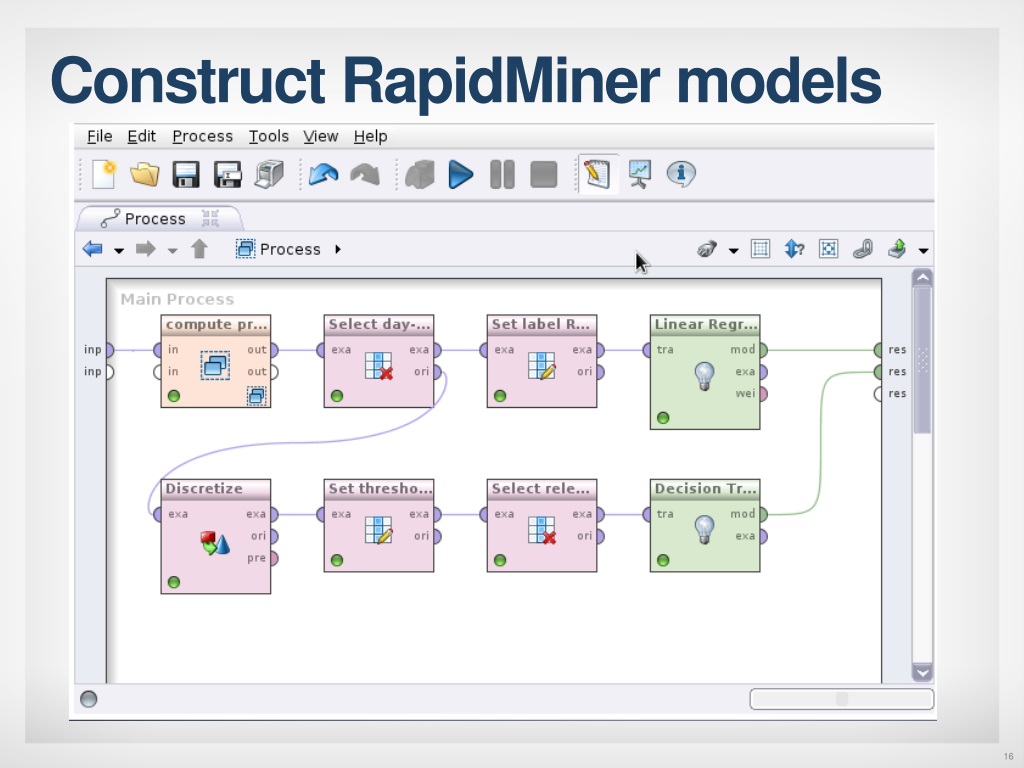Open a process with the folder icon
This screenshot has height=768, width=1024.
(144, 174)
